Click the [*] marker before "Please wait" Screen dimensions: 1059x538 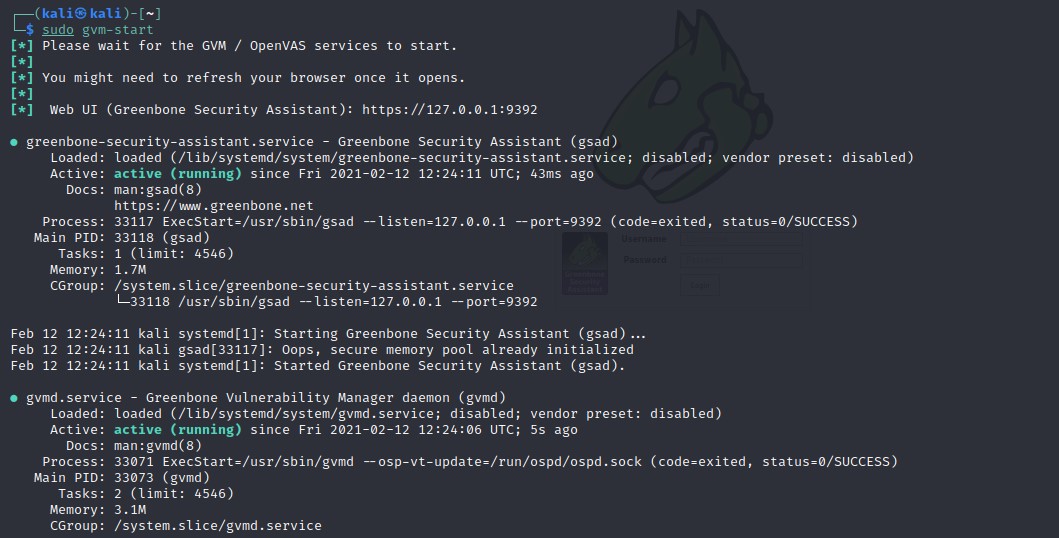[x=22, y=46]
